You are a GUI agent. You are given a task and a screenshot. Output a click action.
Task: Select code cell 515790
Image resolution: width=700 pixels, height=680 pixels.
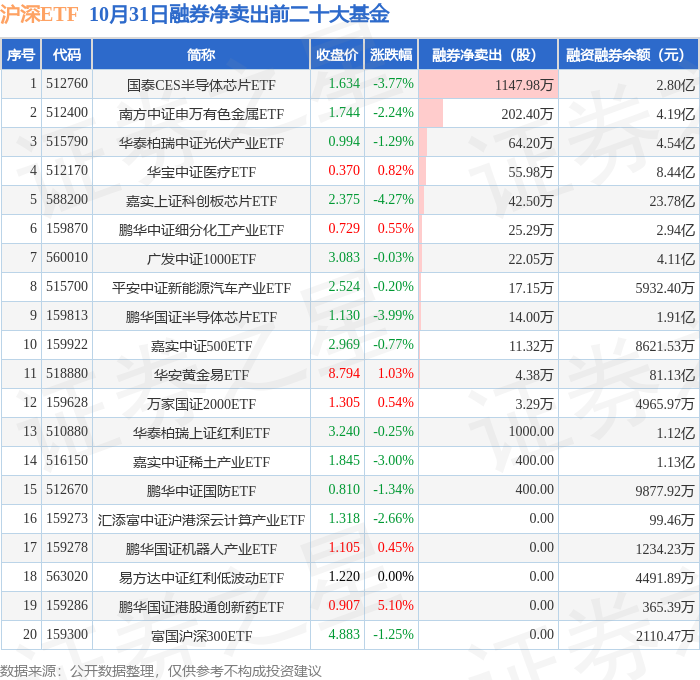pyautogui.click(x=67, y=142)
